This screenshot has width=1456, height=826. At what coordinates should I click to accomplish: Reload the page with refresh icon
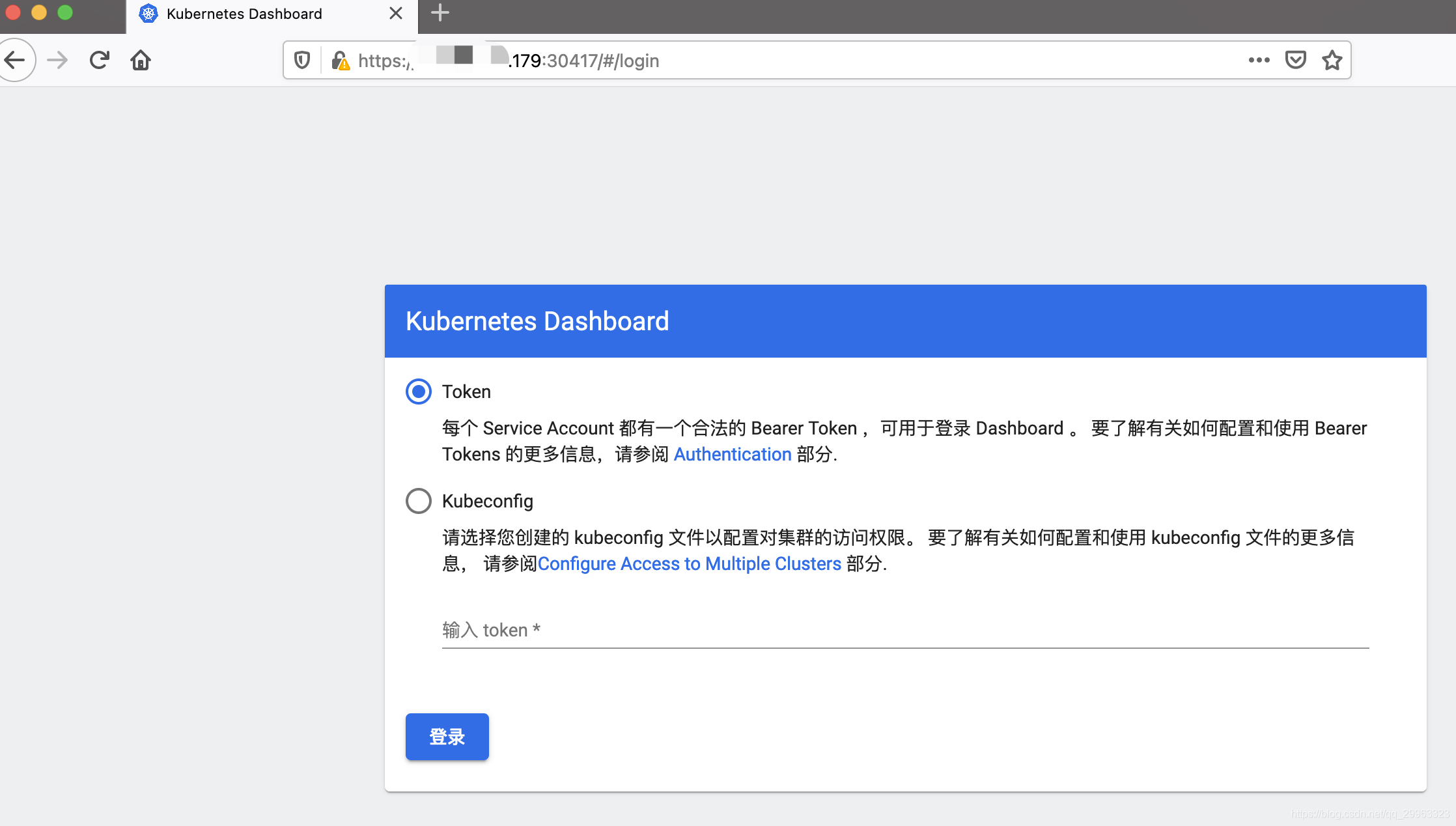tap(99, 61)
